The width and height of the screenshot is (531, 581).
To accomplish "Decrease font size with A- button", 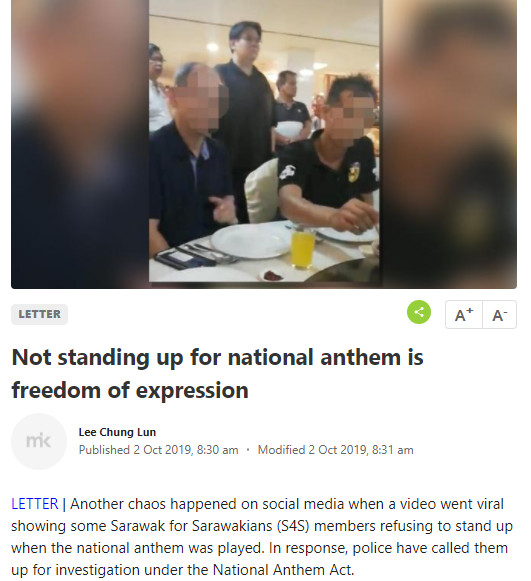I will 500,315.
